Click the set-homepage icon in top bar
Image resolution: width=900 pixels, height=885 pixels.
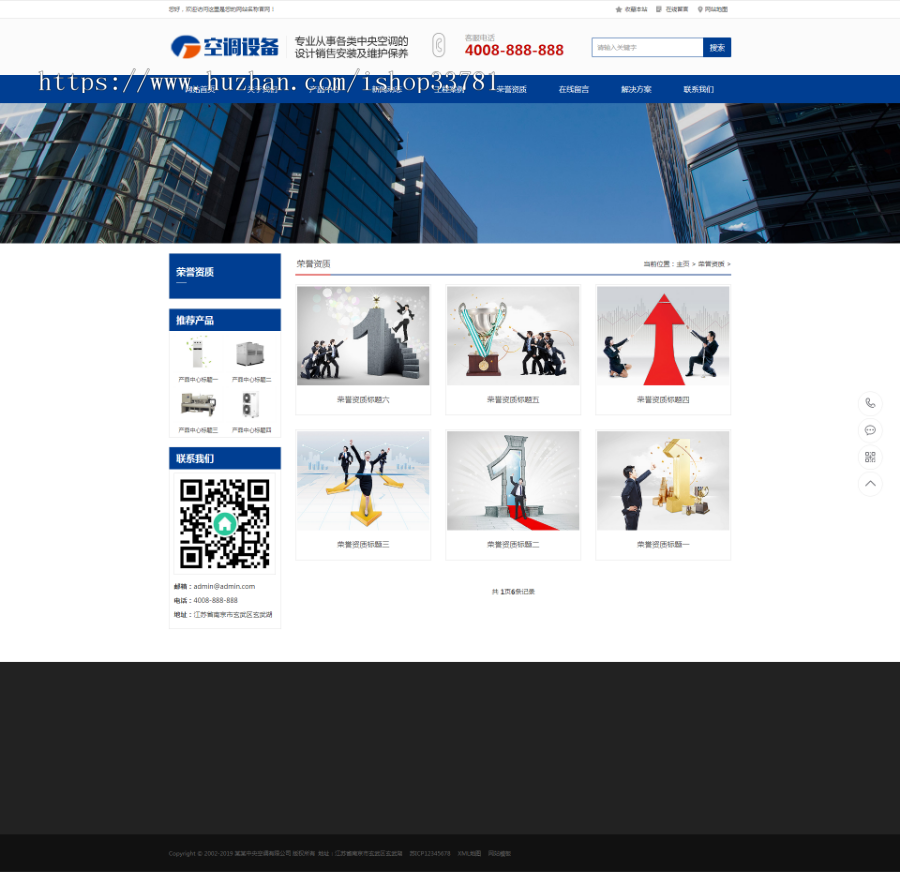pyautogui.click(x=659, y=9)
